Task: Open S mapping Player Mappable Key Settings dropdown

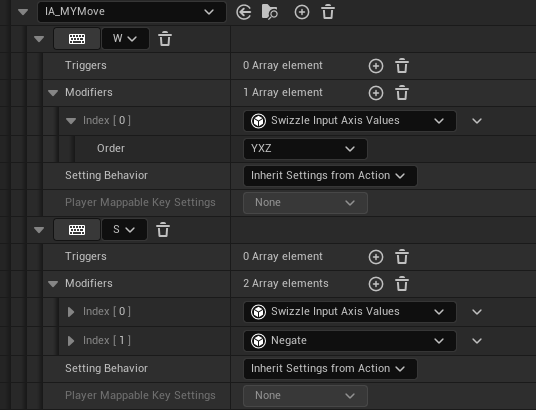Action: (305, 396)
